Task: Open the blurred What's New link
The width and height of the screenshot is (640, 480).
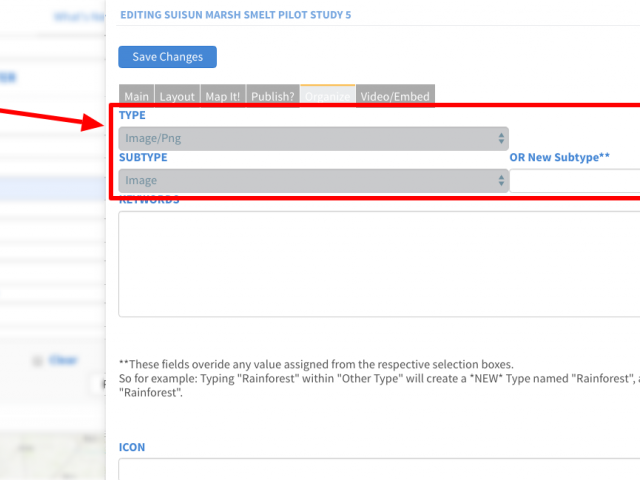Action: [80, 17]
